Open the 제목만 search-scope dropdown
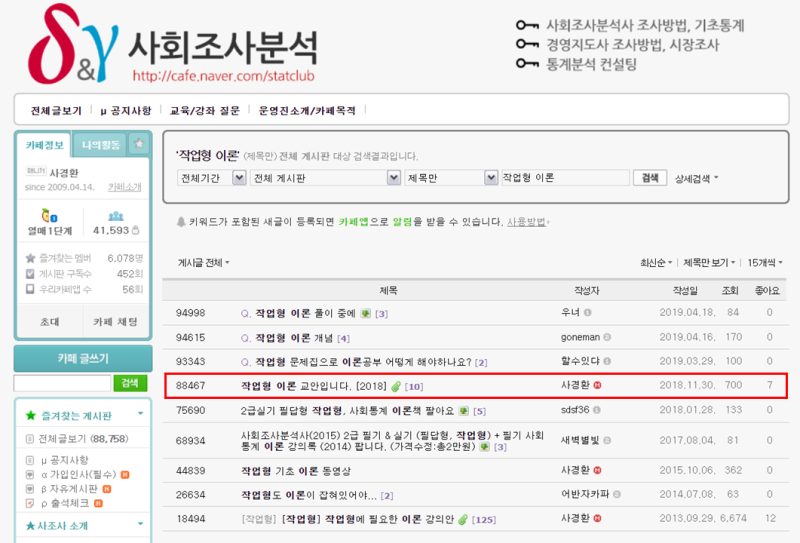800x543 pixels. [452, 178]
